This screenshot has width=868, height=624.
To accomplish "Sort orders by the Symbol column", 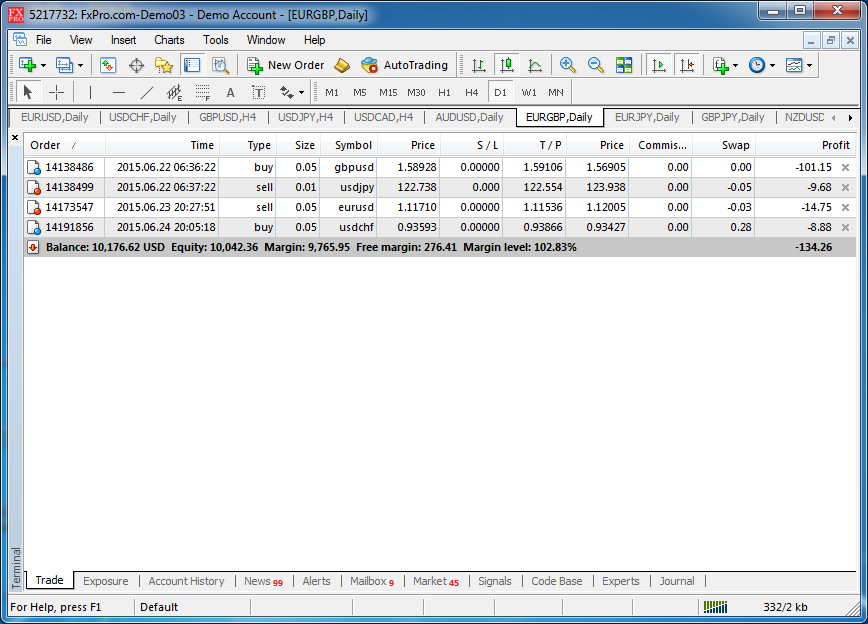I will pyautogui.click(x=349, y=145).
